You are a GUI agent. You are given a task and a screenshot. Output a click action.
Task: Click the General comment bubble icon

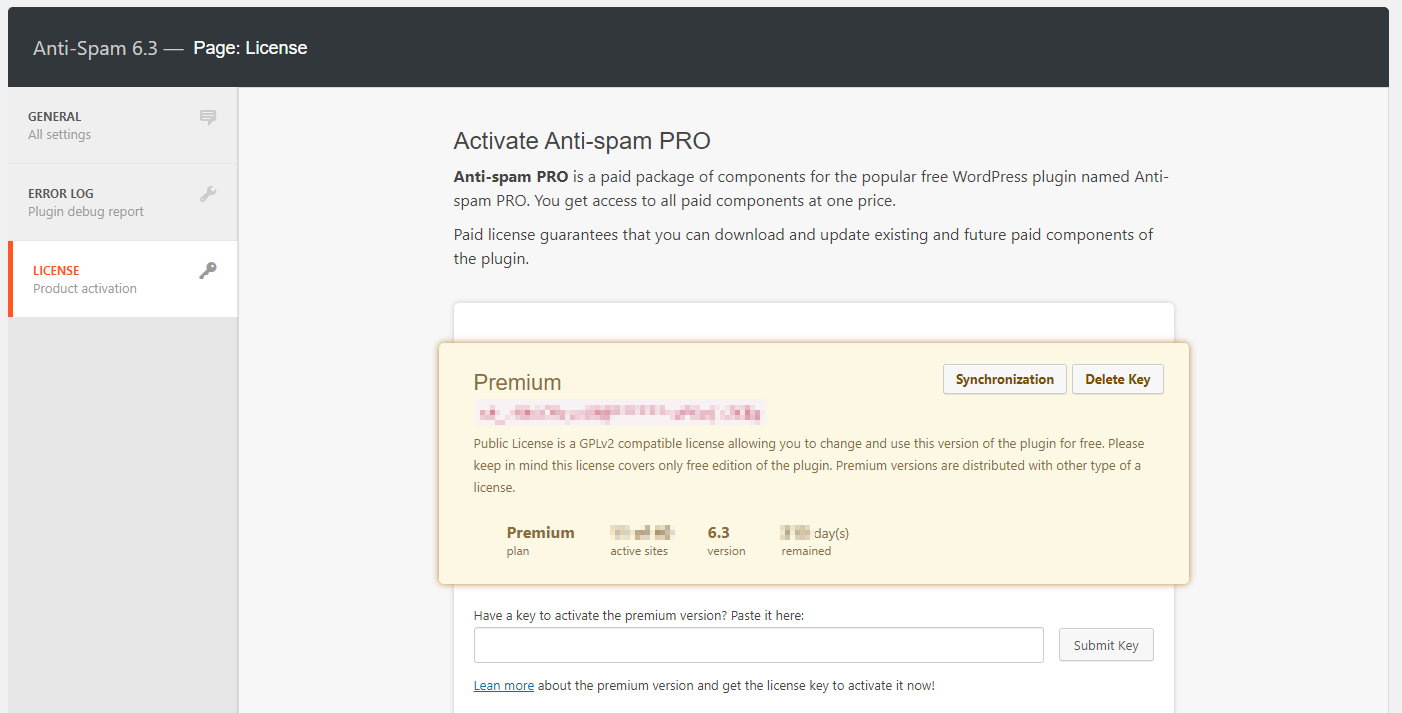[x=208, y=118]
